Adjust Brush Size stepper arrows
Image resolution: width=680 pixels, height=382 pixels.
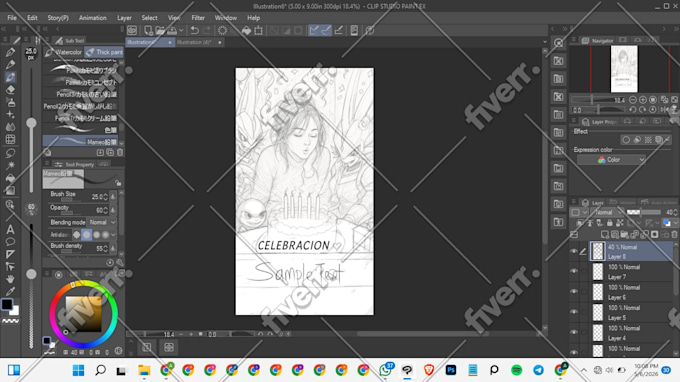(105, 197)
